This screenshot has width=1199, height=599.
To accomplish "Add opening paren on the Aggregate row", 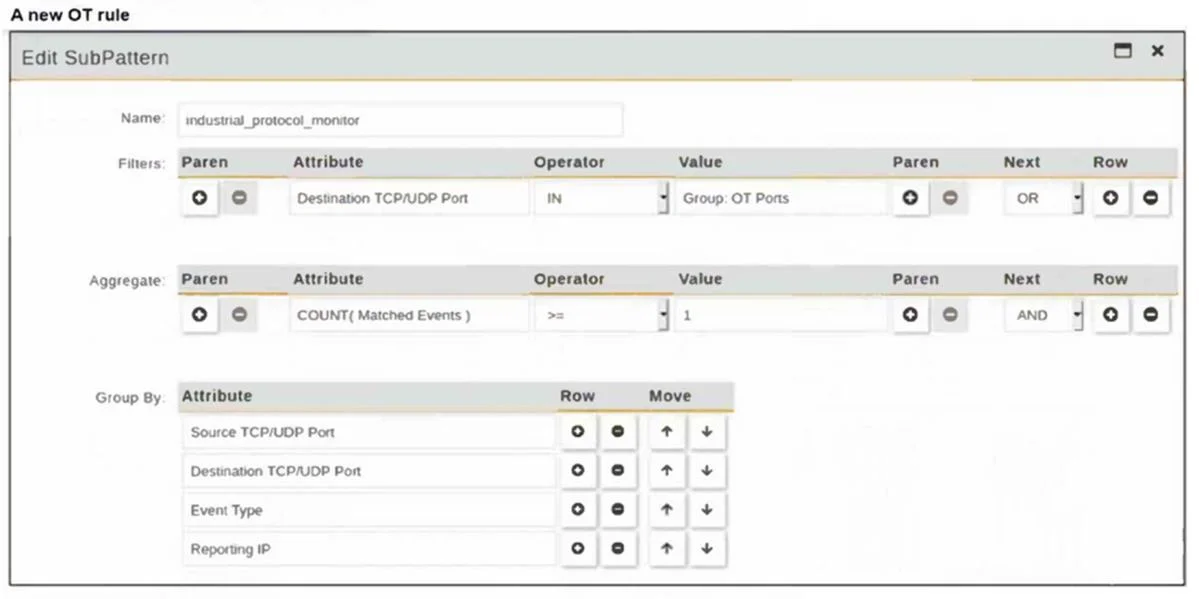I will tap(200, 315).
